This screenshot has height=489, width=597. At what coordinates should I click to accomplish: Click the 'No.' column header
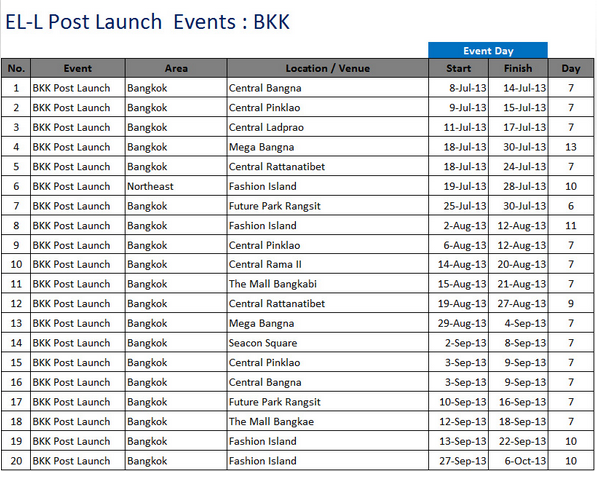(x=16, y=68)
